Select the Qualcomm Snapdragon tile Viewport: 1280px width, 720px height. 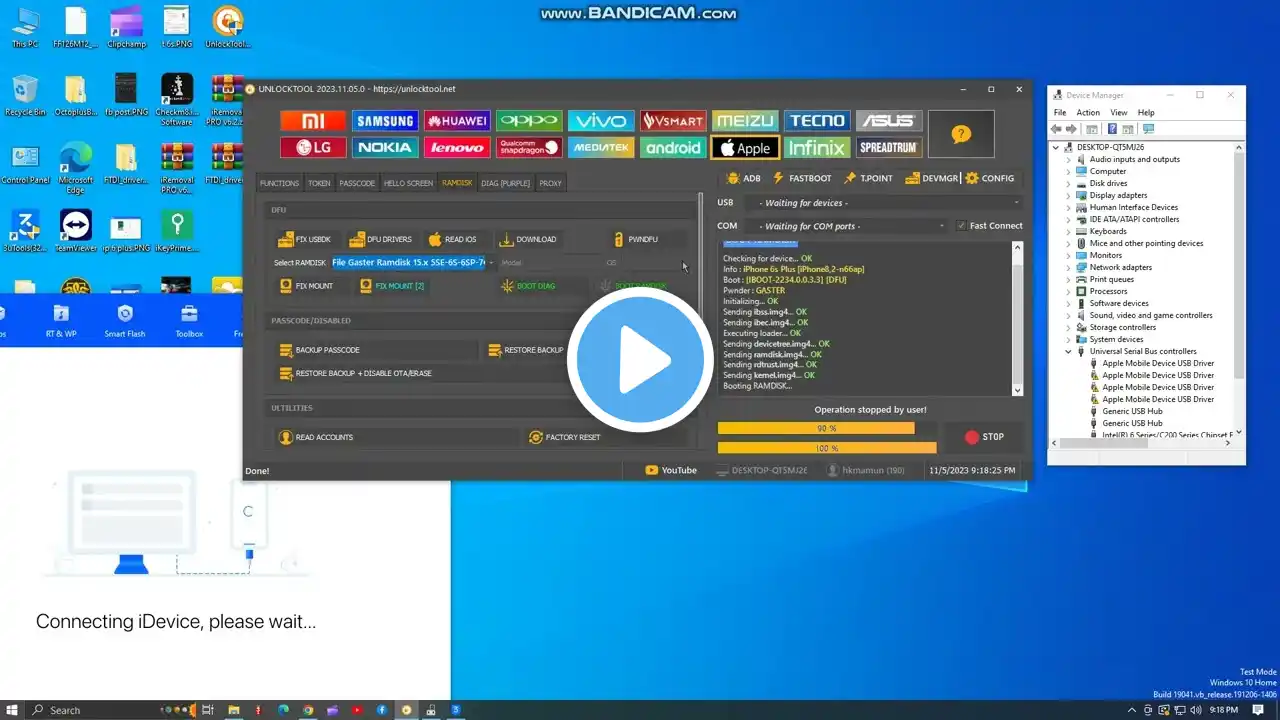point(529,148)
